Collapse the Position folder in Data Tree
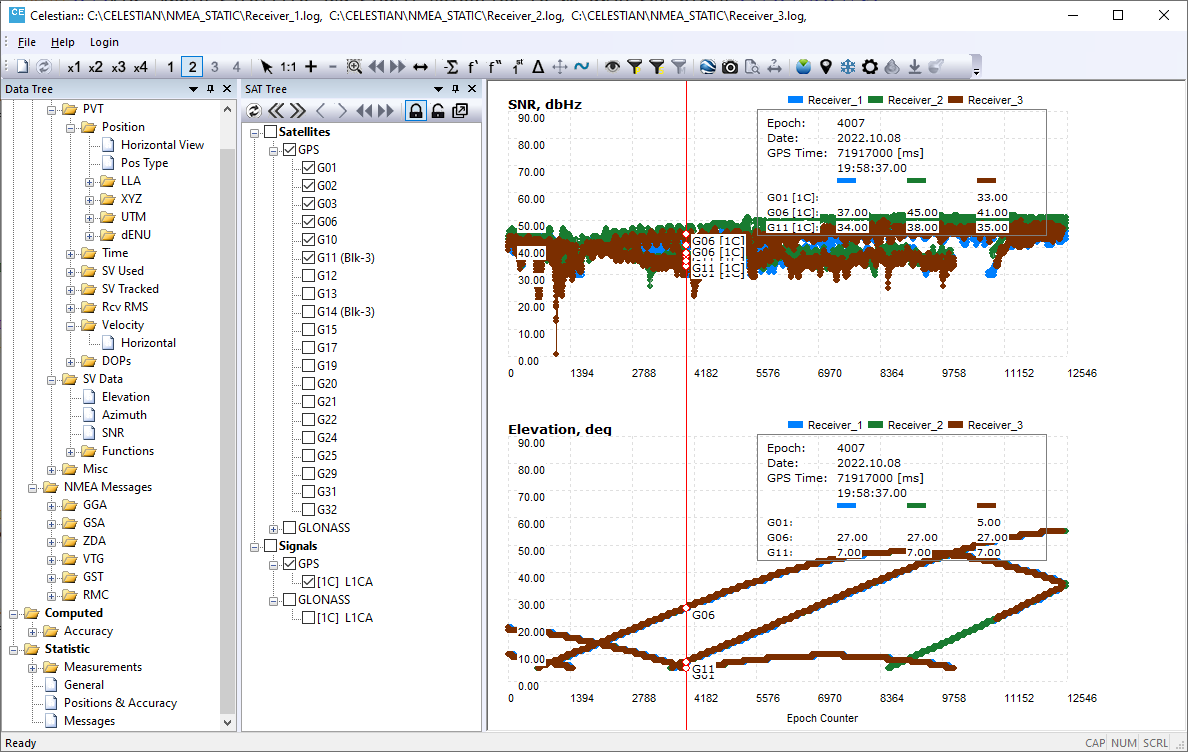 (71, 127)
